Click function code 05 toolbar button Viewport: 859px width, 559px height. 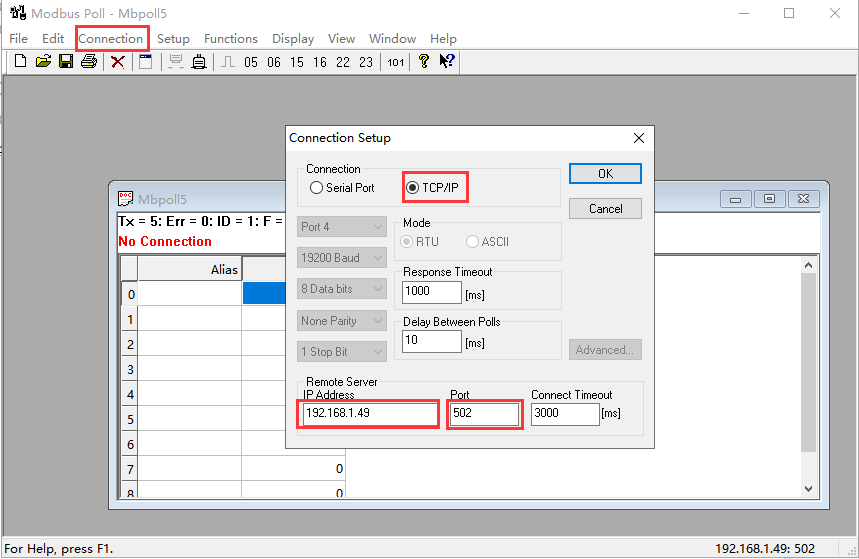click(x=250, y=62)
